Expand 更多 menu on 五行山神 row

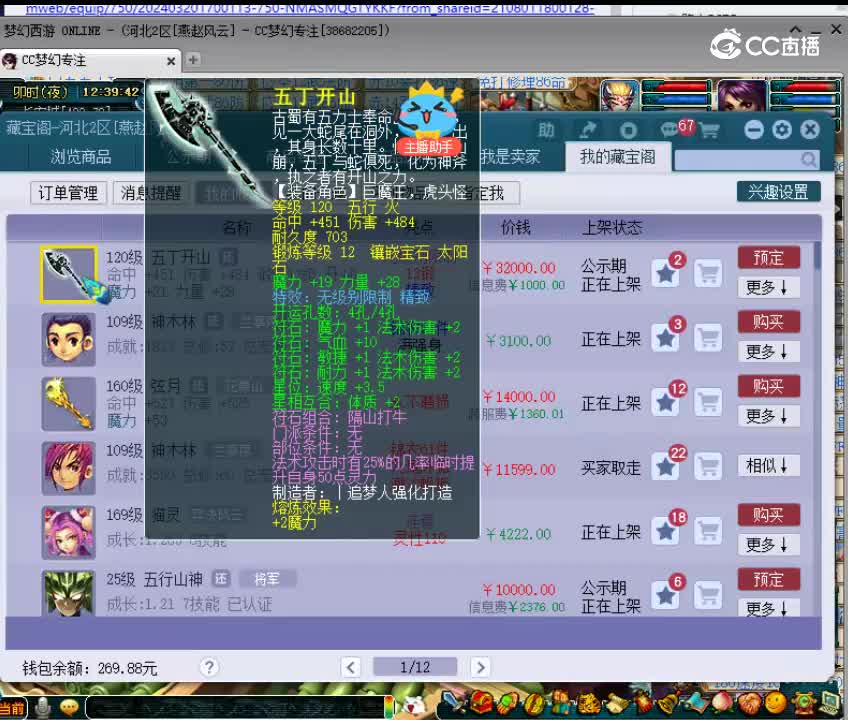tap(768, 609)
